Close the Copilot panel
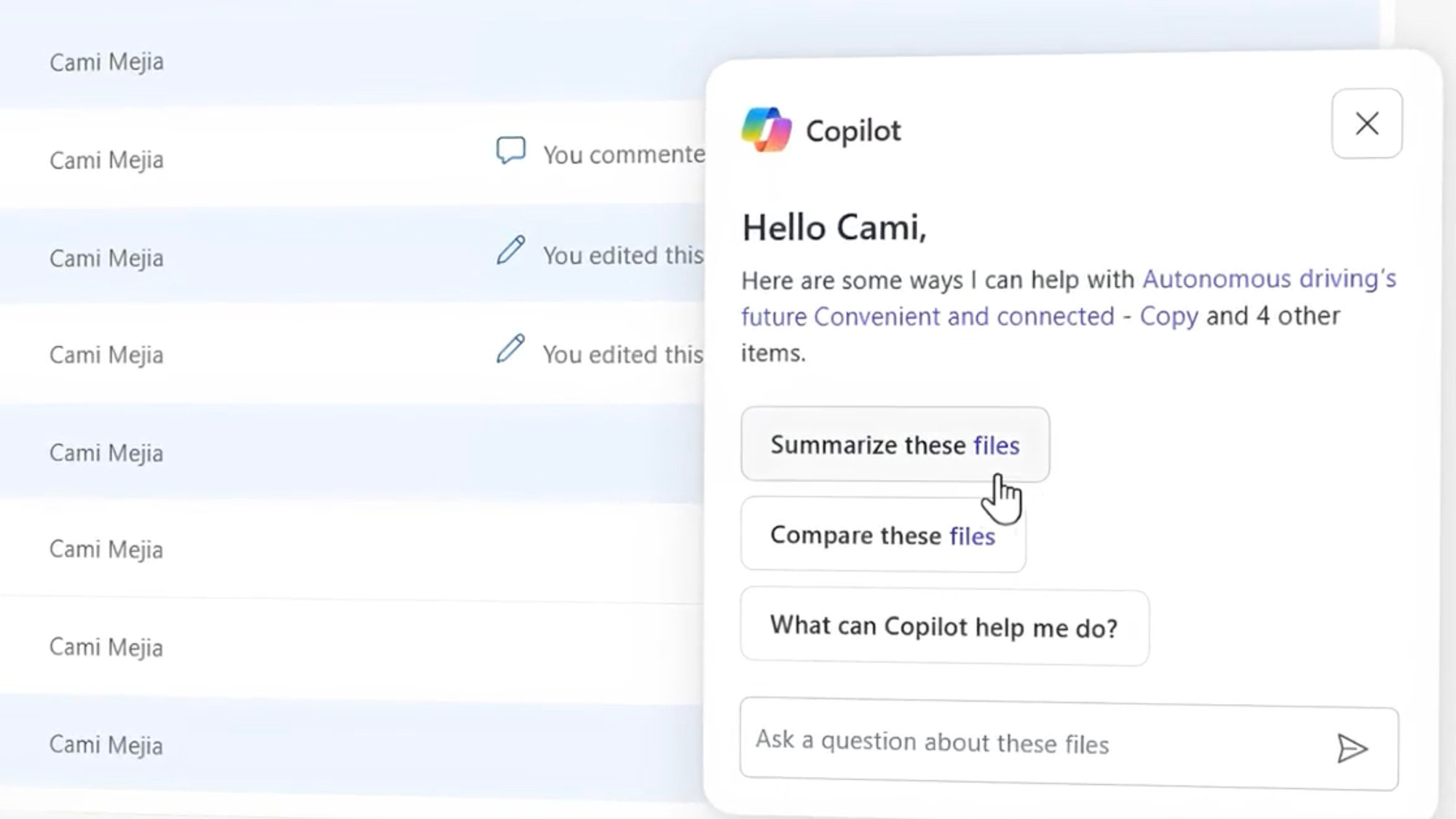 click(1366, 124)
